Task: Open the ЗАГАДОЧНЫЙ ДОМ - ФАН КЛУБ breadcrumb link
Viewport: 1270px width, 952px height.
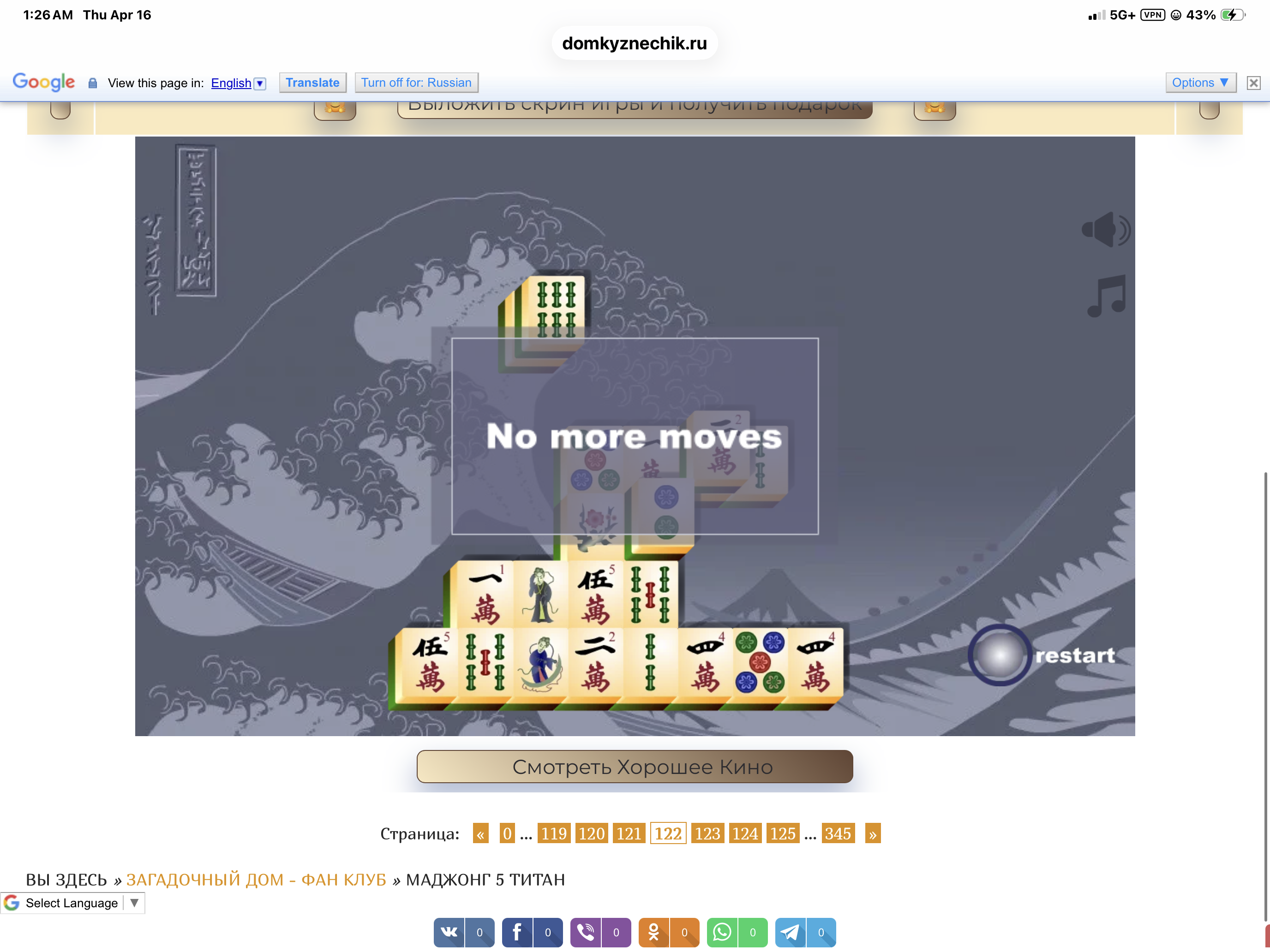Action: pos(256,879)
